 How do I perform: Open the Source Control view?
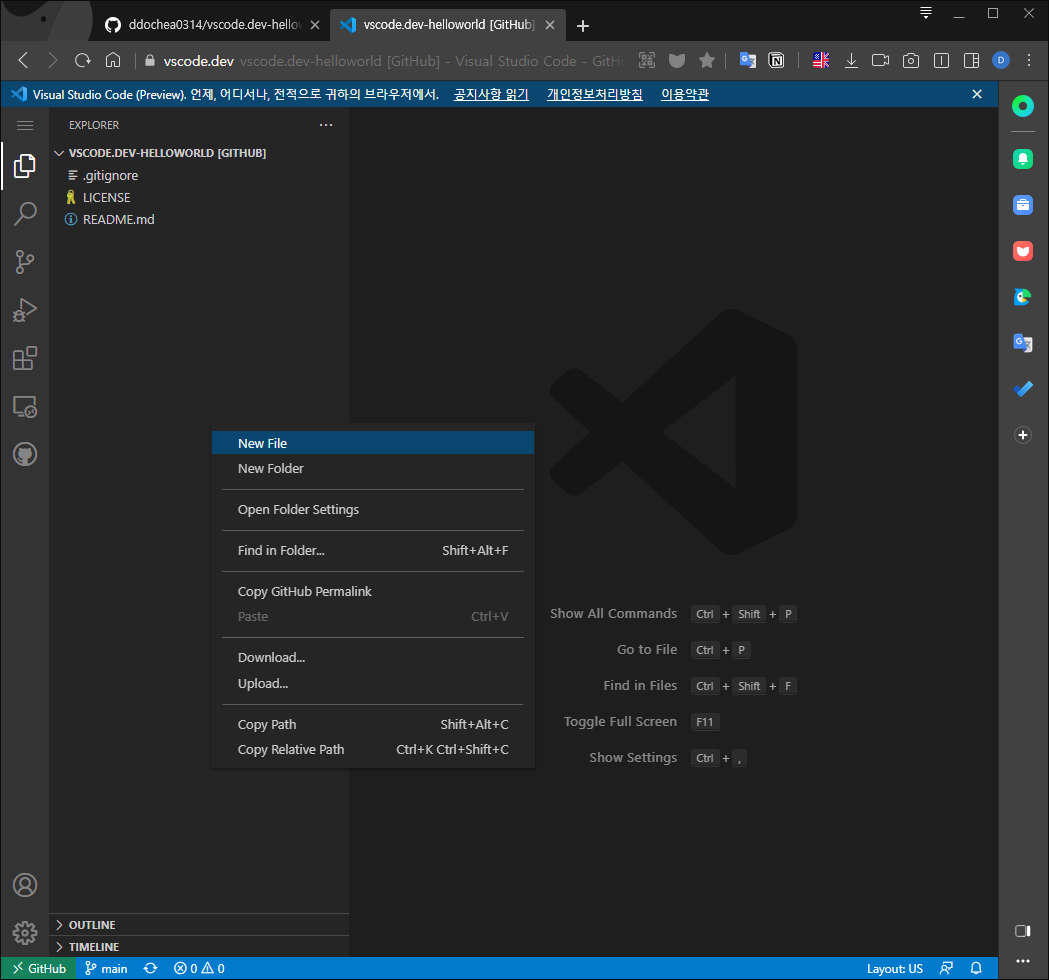coord(25,262)
